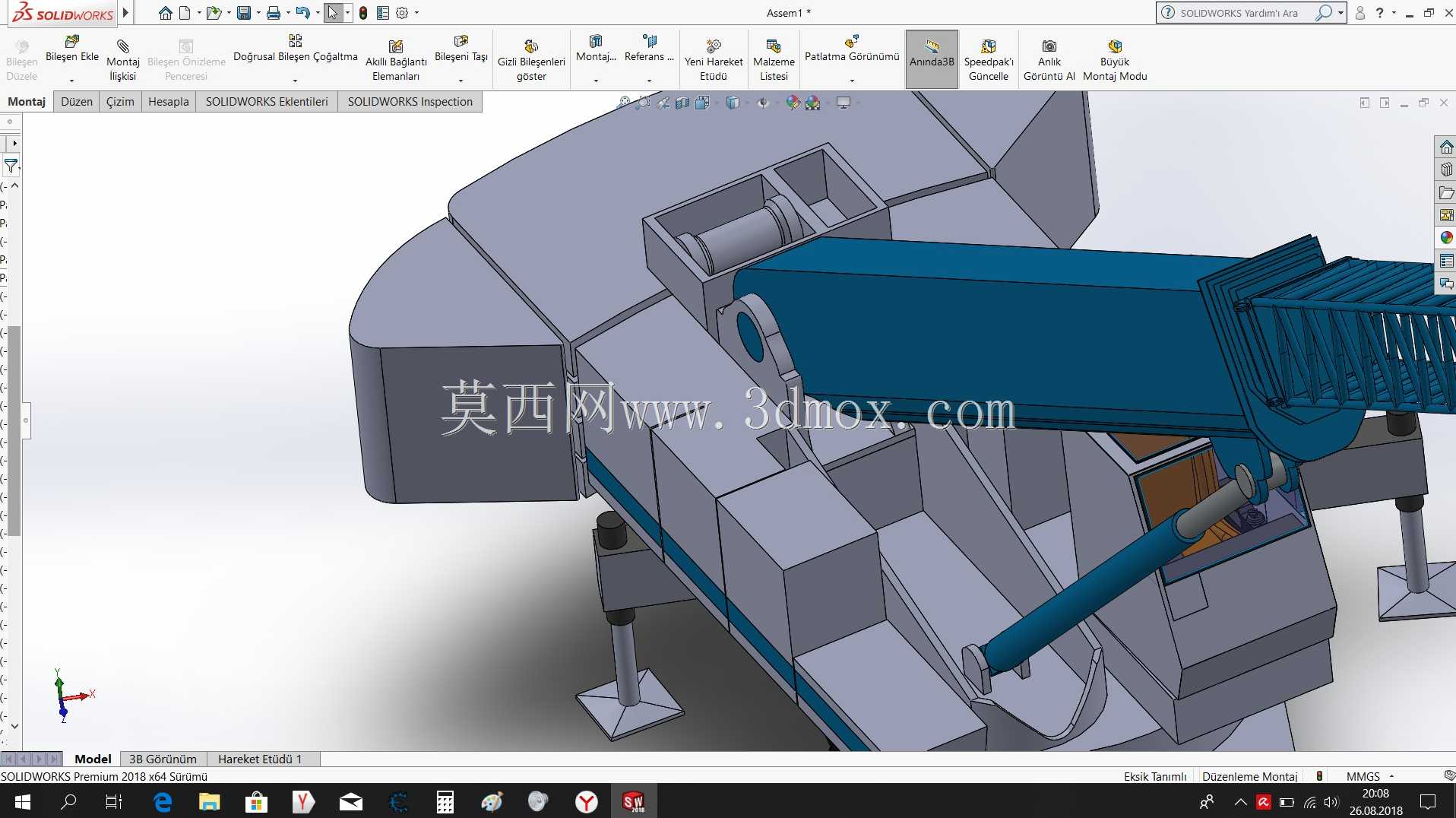
Task: Click the Patlatma Görünümü exploded view tool
Action: pos(852,49)
